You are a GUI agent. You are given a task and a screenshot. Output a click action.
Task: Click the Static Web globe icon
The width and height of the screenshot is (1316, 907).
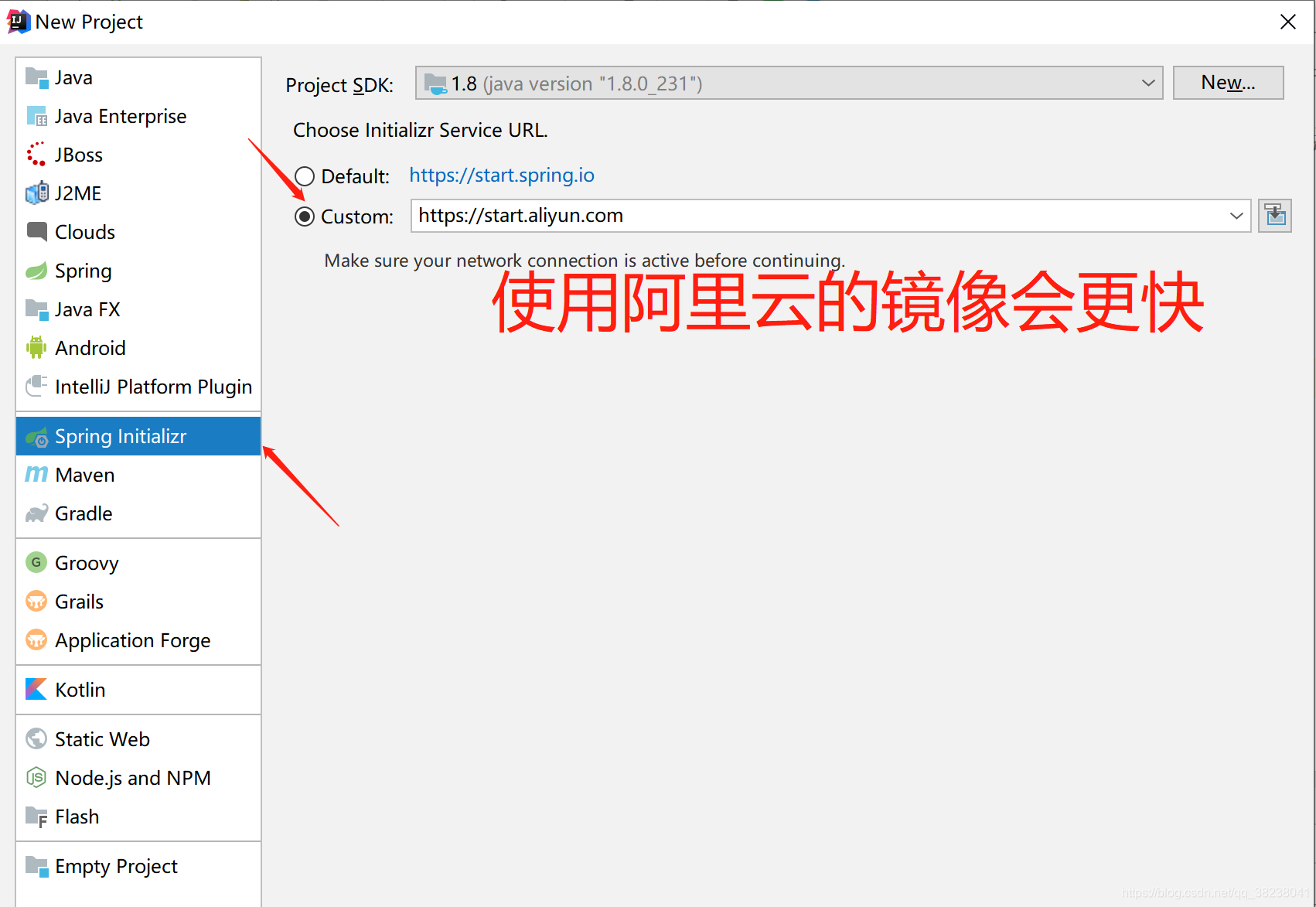(36, 738)
